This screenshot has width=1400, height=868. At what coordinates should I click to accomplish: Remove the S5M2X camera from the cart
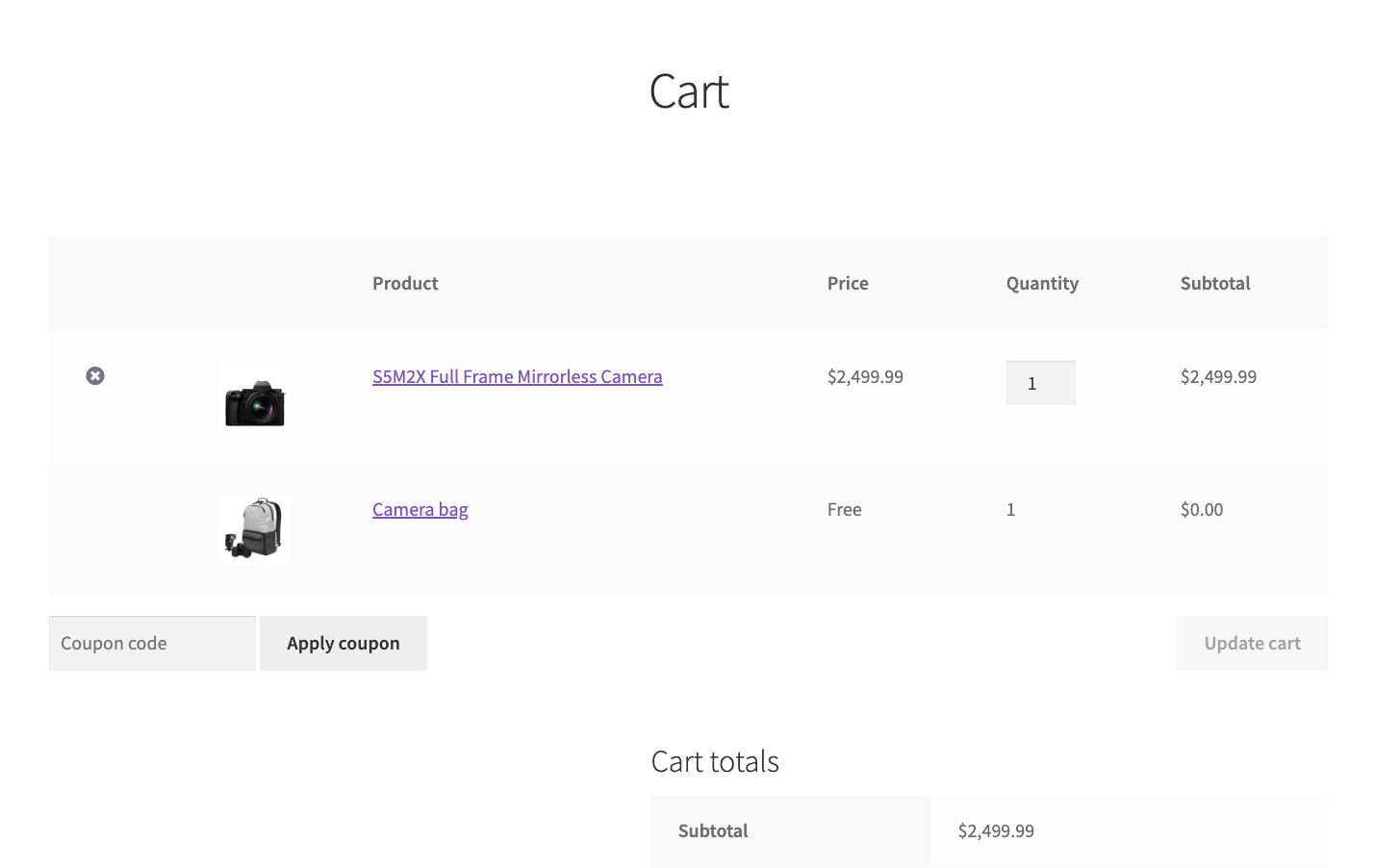[x=94, y=375]
